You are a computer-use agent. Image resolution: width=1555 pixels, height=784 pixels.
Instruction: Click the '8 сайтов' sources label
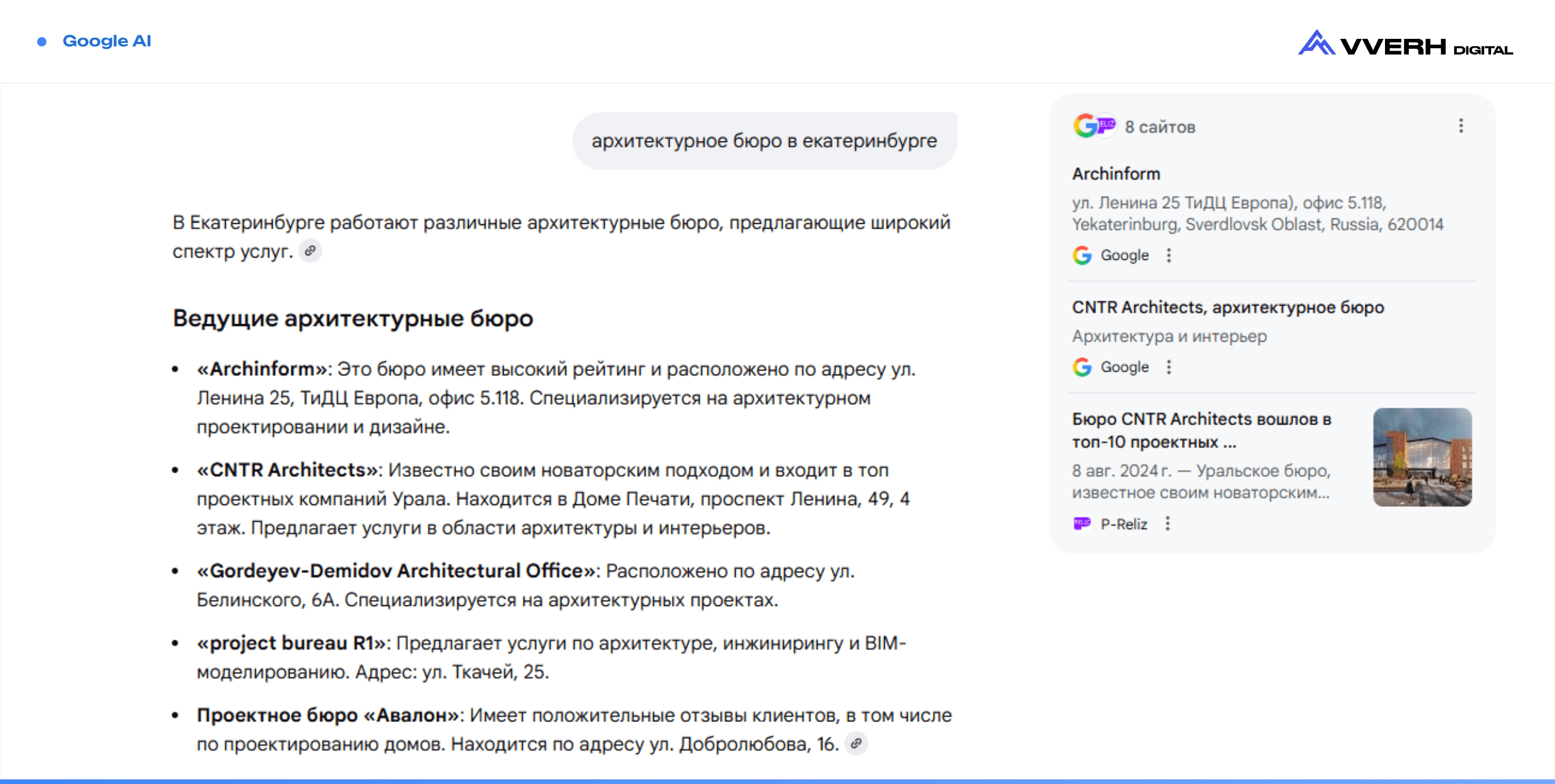point(1160,127)
